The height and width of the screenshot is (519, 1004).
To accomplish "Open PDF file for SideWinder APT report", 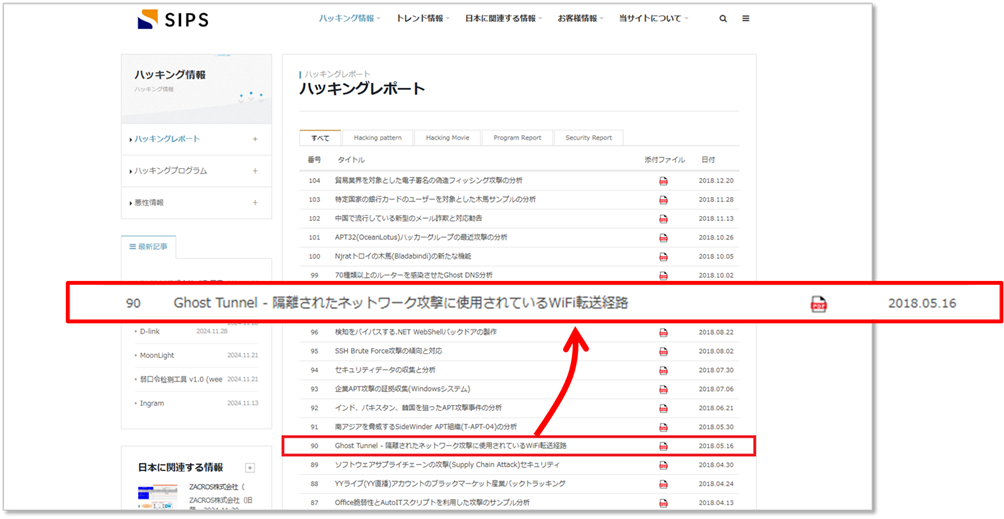I will [663, 427].
